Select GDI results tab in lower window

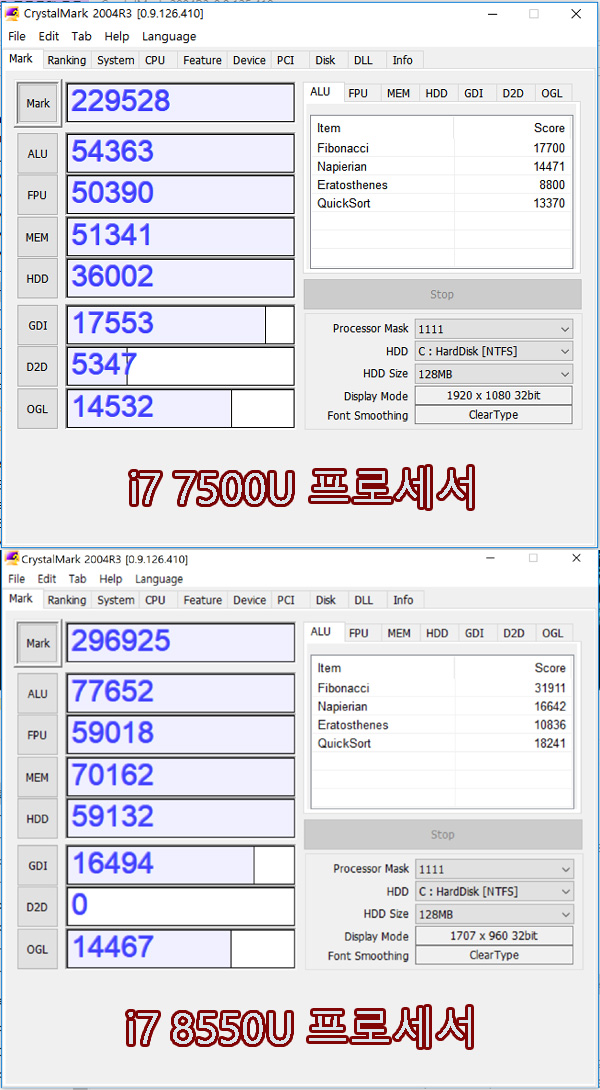coord(474,633)
